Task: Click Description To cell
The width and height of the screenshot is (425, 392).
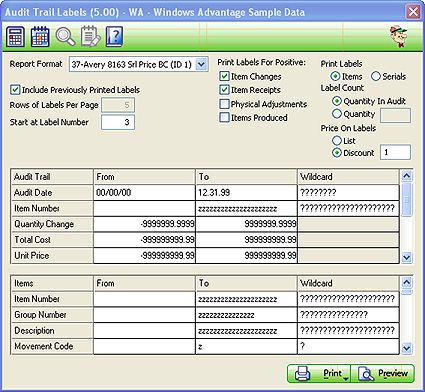Action: (x=247, y=331)
